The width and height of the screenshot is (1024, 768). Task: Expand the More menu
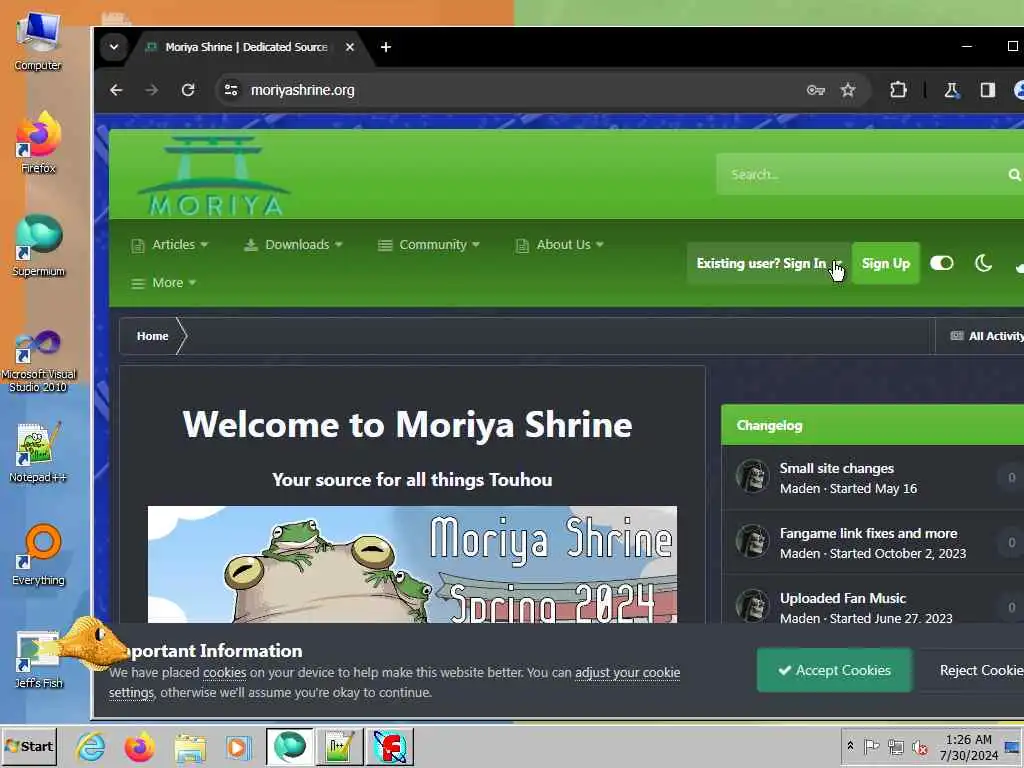pyautogui.click(x=163, y=283)
